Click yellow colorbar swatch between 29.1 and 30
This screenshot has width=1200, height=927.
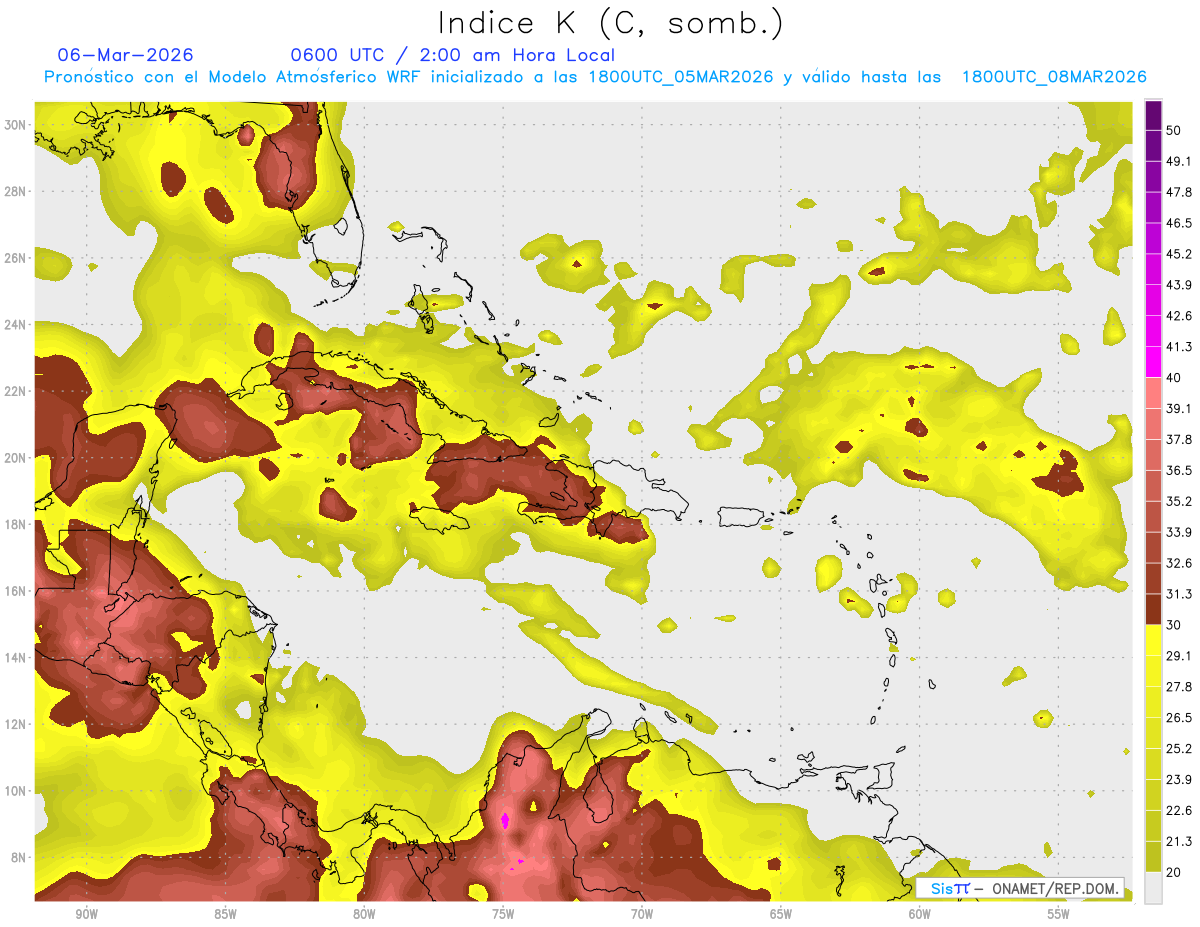tap(1153, 641)
